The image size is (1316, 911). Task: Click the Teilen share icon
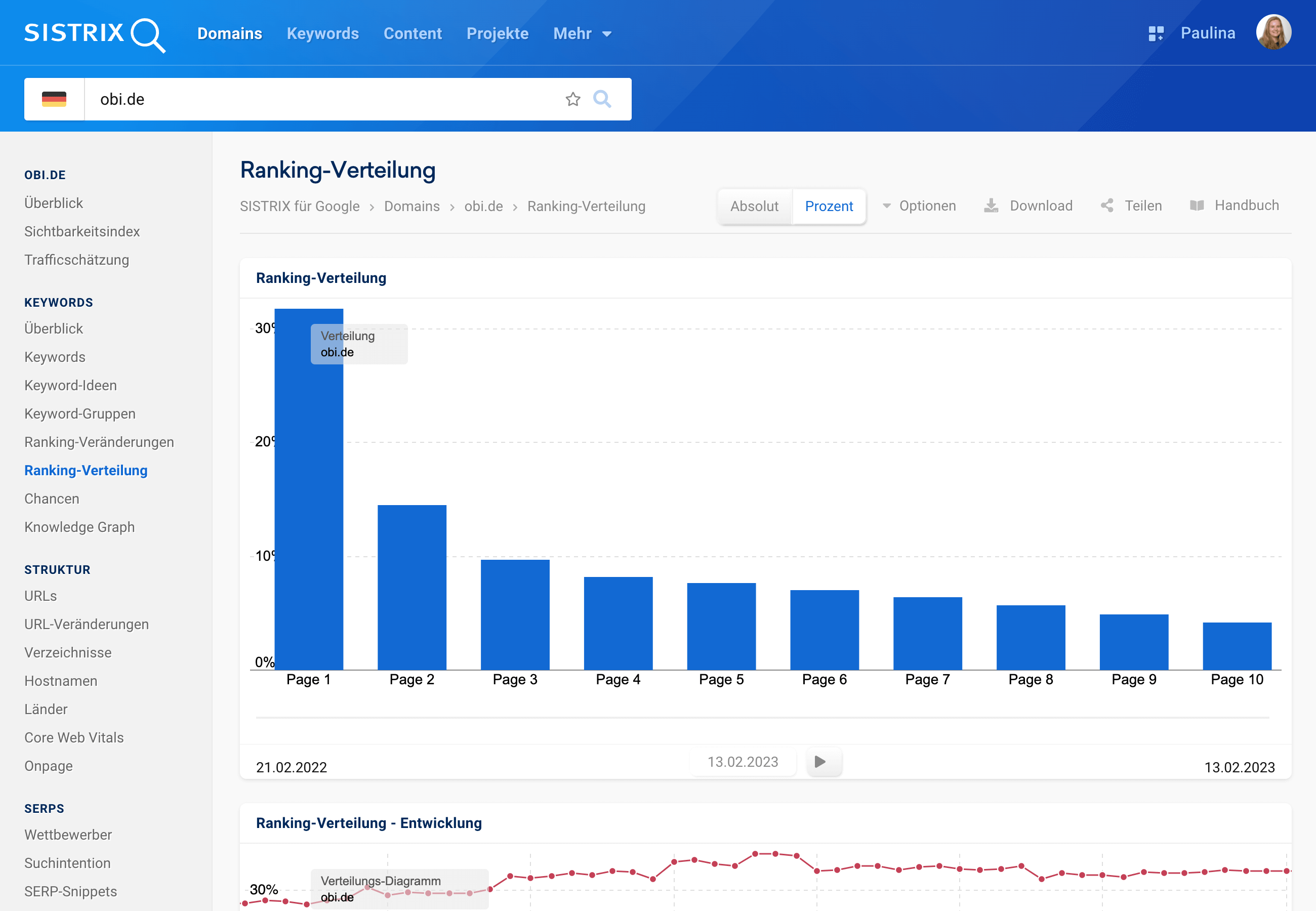(1107, 205)
